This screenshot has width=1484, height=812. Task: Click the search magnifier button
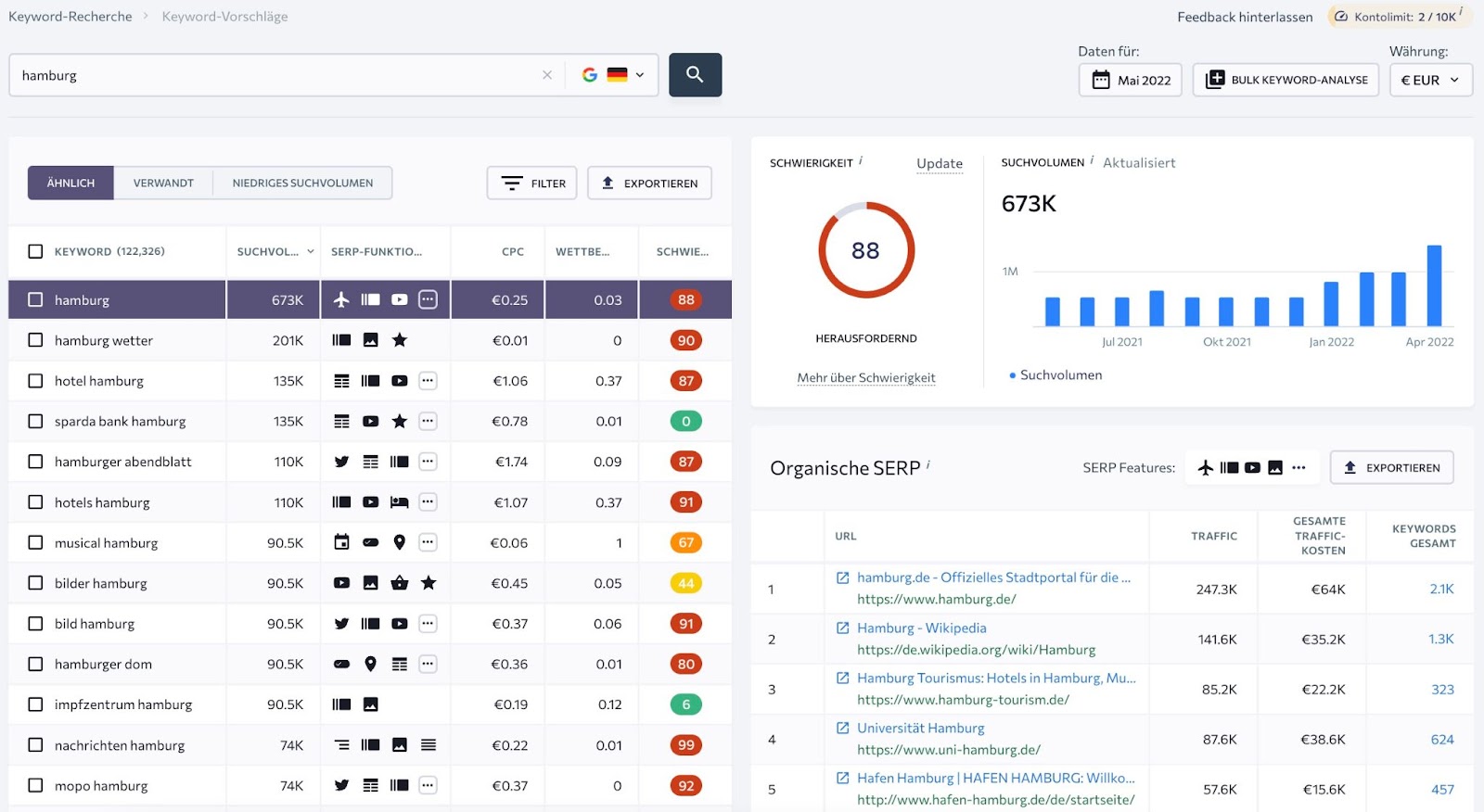coord(695,75)
